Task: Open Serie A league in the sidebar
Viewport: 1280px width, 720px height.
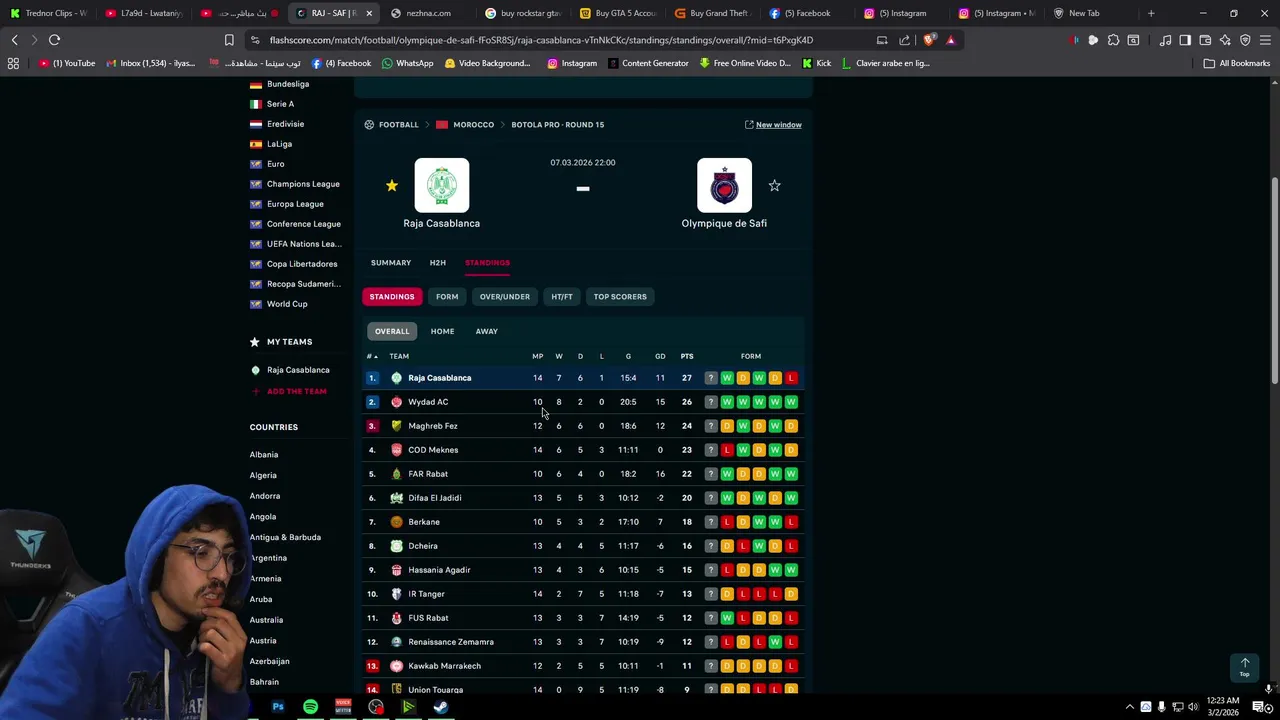Action: pyautogui.click(x=280, y=104)
